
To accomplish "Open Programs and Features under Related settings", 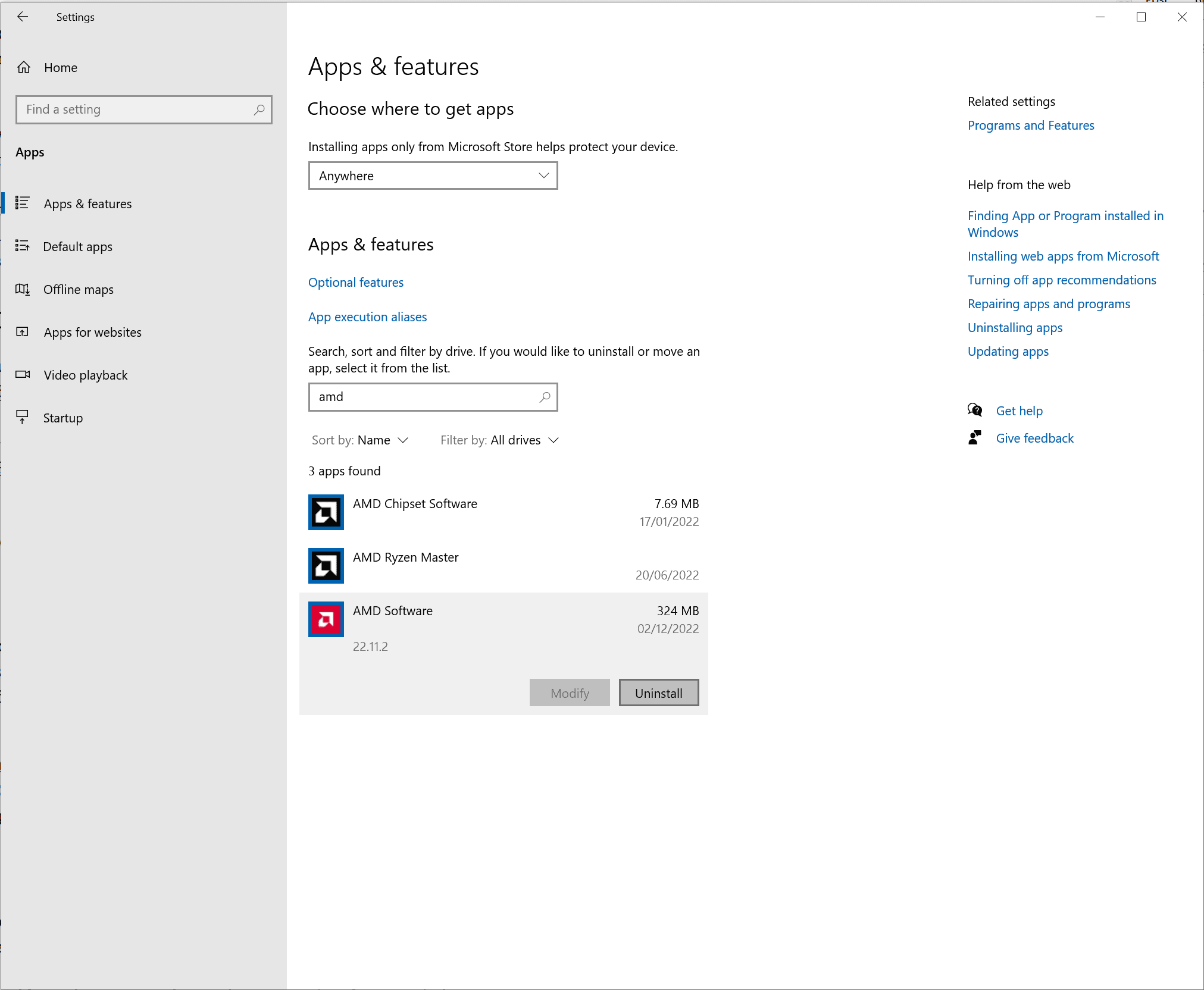I will tap(1031, 125).
